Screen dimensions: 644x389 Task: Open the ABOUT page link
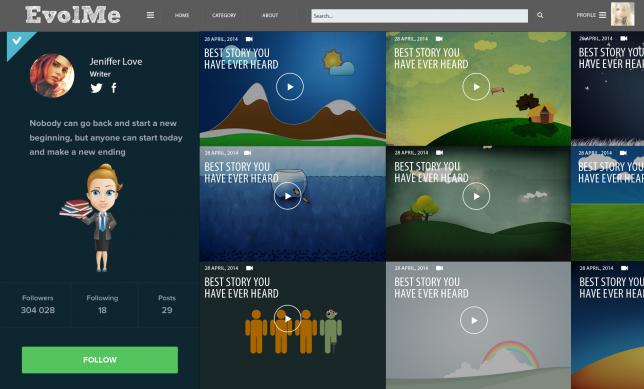(x=270, y=15)
